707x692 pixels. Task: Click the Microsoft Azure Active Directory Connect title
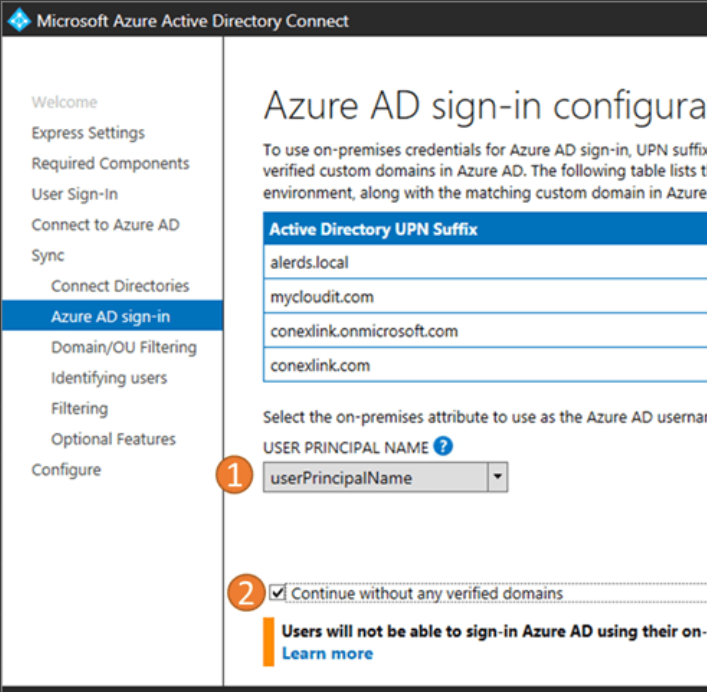point(193,21)
